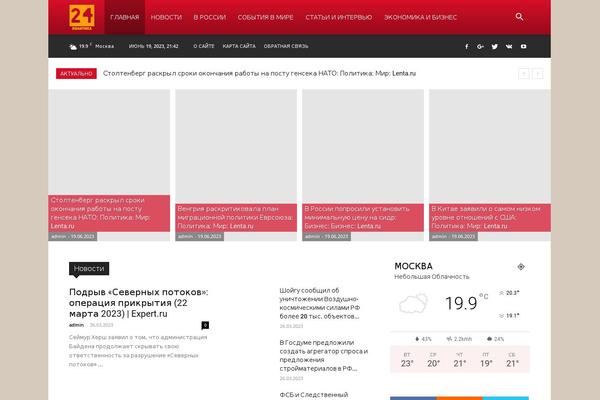The height and width of the screenshot is (400, 600).
Task: Open the О сайте link
Action: point(204,46)
